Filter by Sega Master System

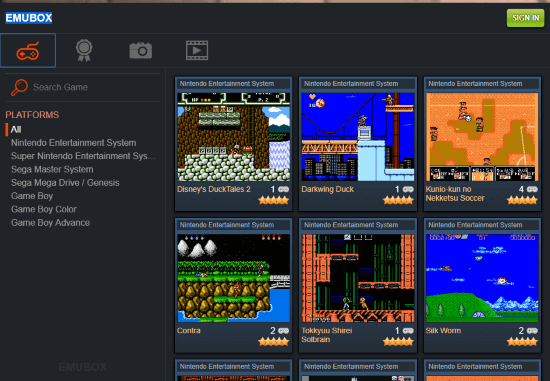click(x=52, y=169)
